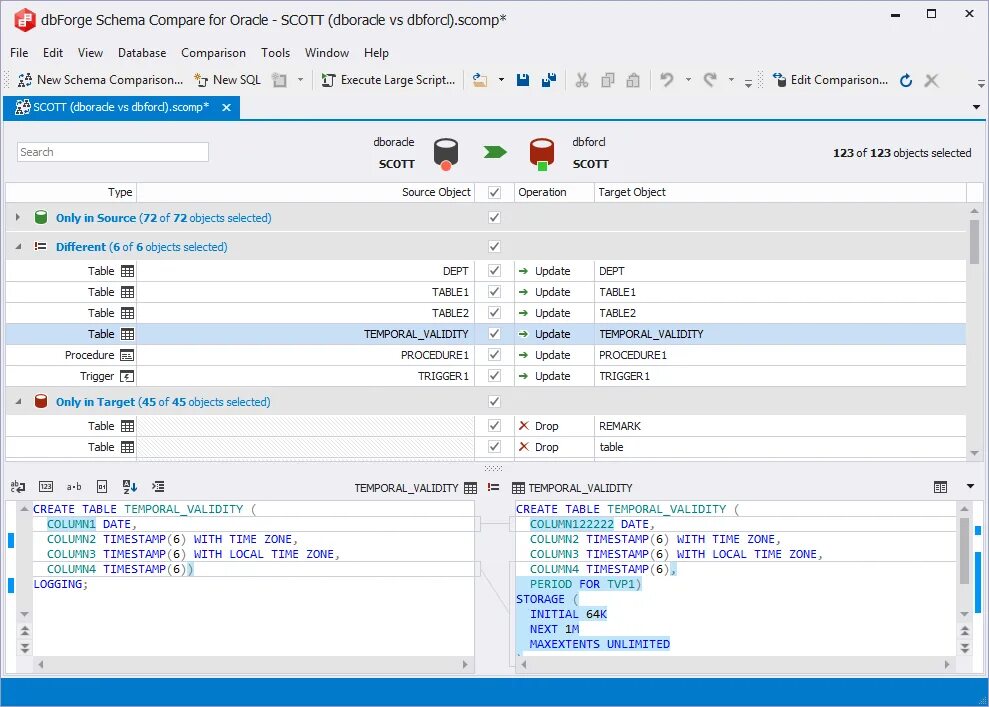
Task: Click the Copy icon in toolbar
Action: pyautogui.click(x=607, y=80)
